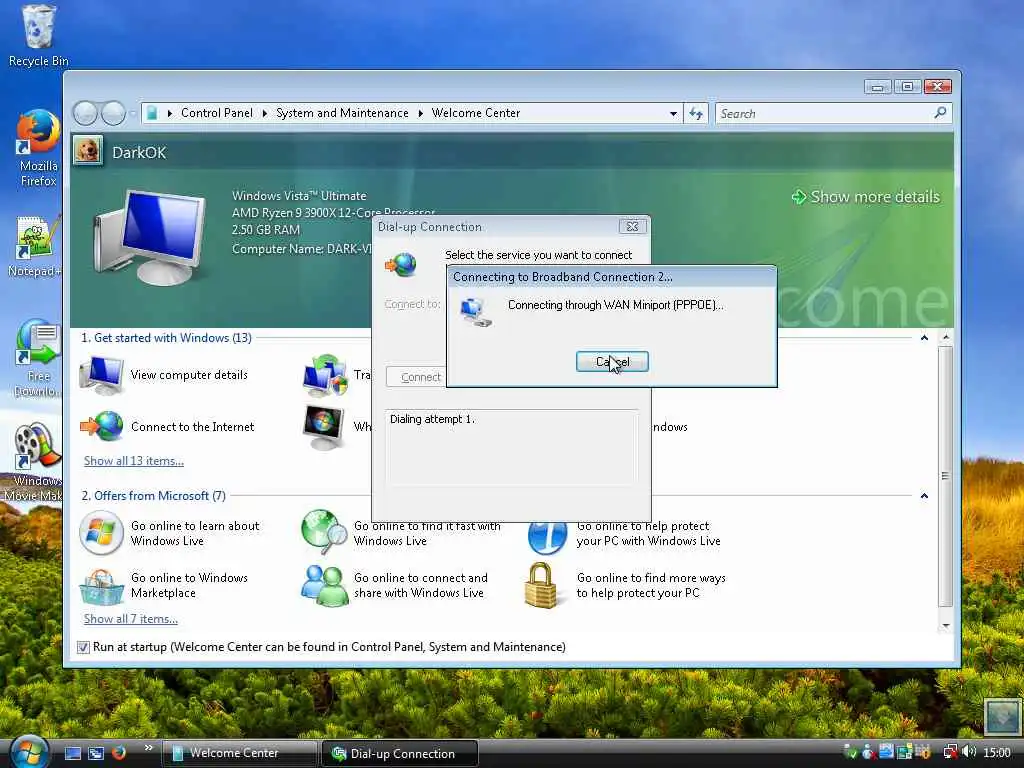The width and height of the screenshot is (1024, 768).
Task: Click the Dialing attempt 1 status text
Action: 432,419
